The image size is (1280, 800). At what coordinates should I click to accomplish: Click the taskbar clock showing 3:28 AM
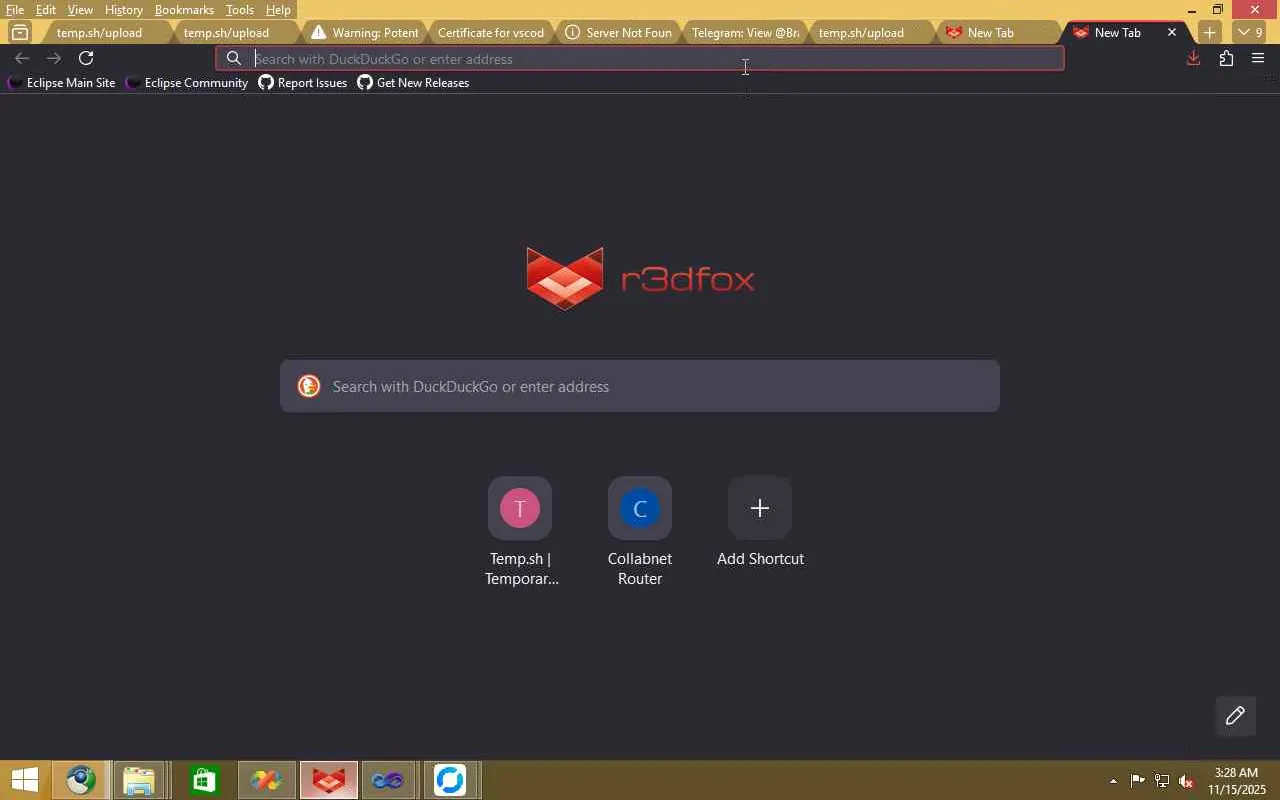pyautogui.click(x=1236, y=781)
